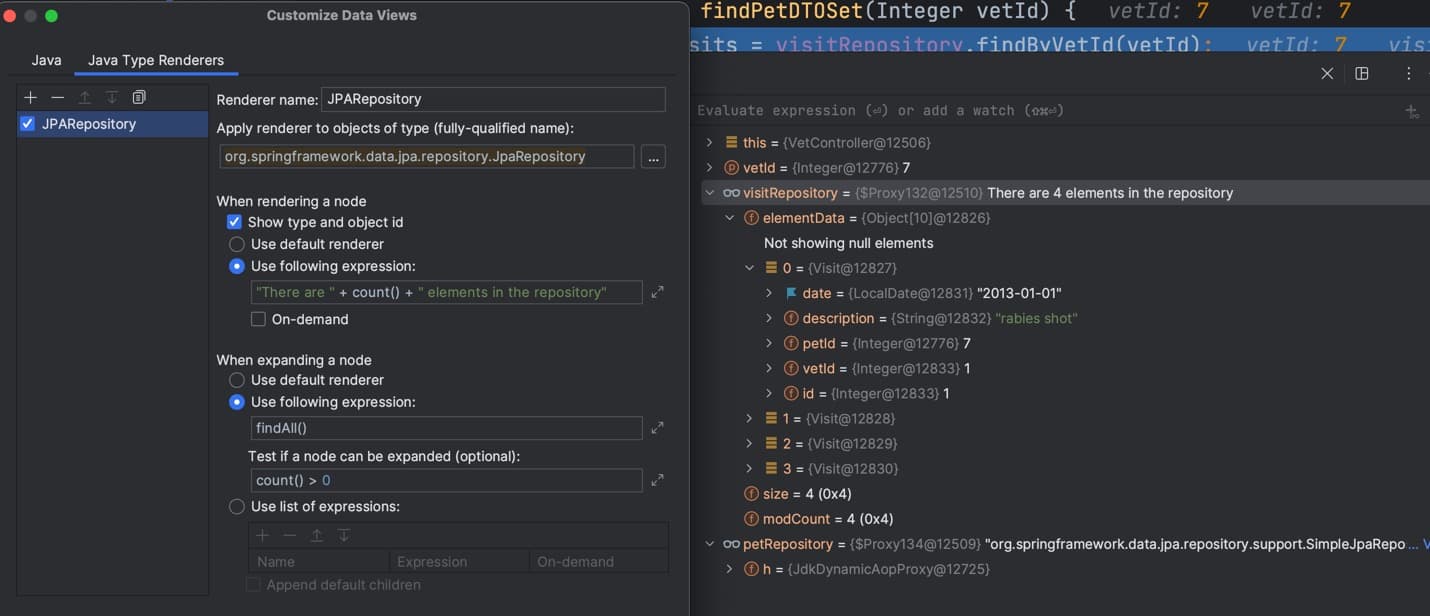Click the remove renderer minus icon
This screenshot has width=1430, height=616.
point(58,97)
